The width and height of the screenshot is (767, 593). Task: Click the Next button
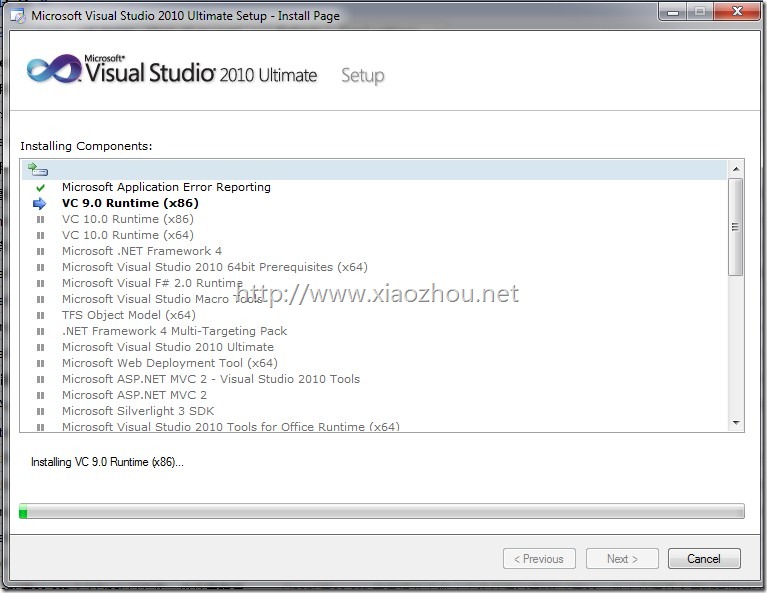[622, 559]
